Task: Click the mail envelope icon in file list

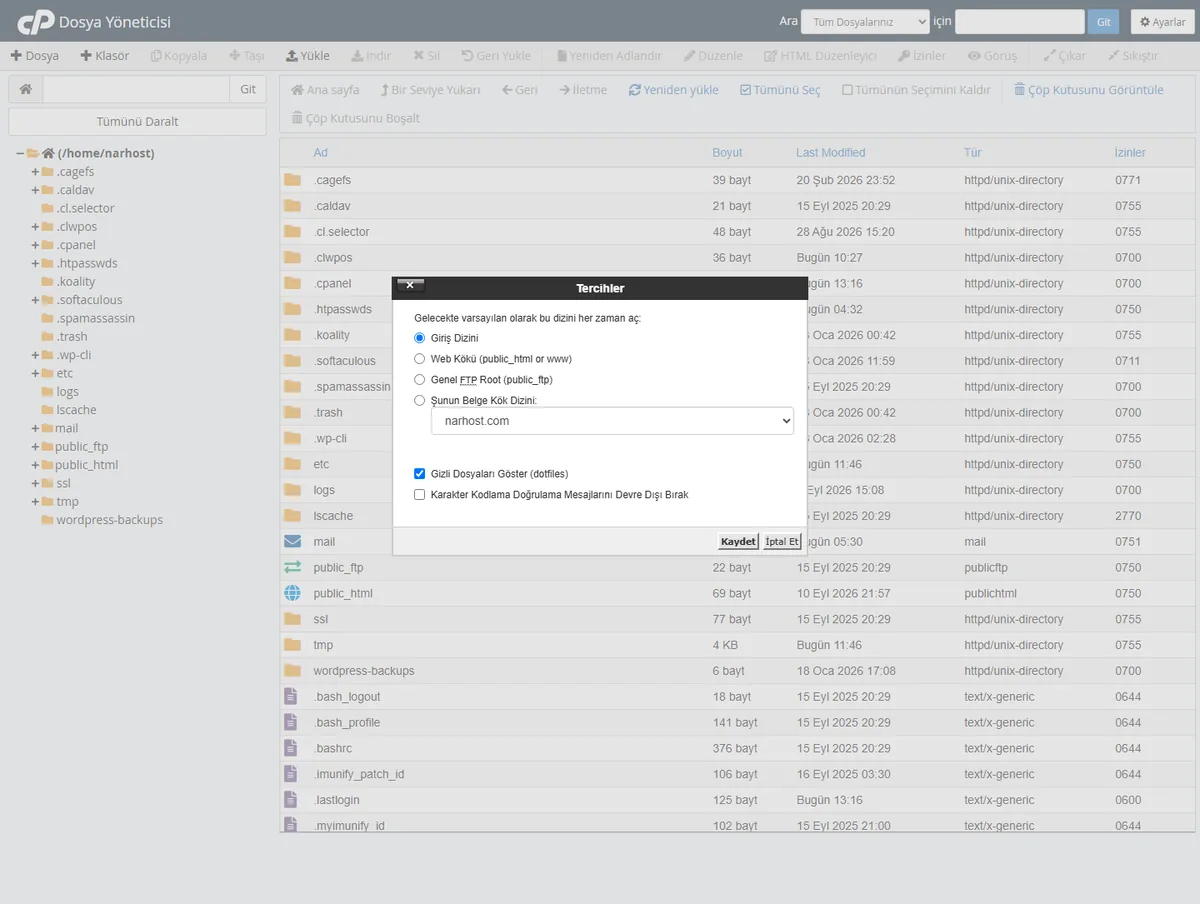Action: (292, 541)
